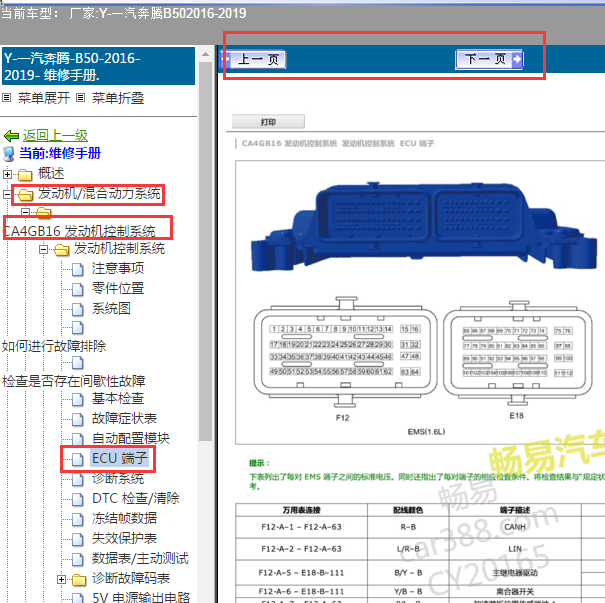Click the tree panel vertical scrollbar

[205, 251]
